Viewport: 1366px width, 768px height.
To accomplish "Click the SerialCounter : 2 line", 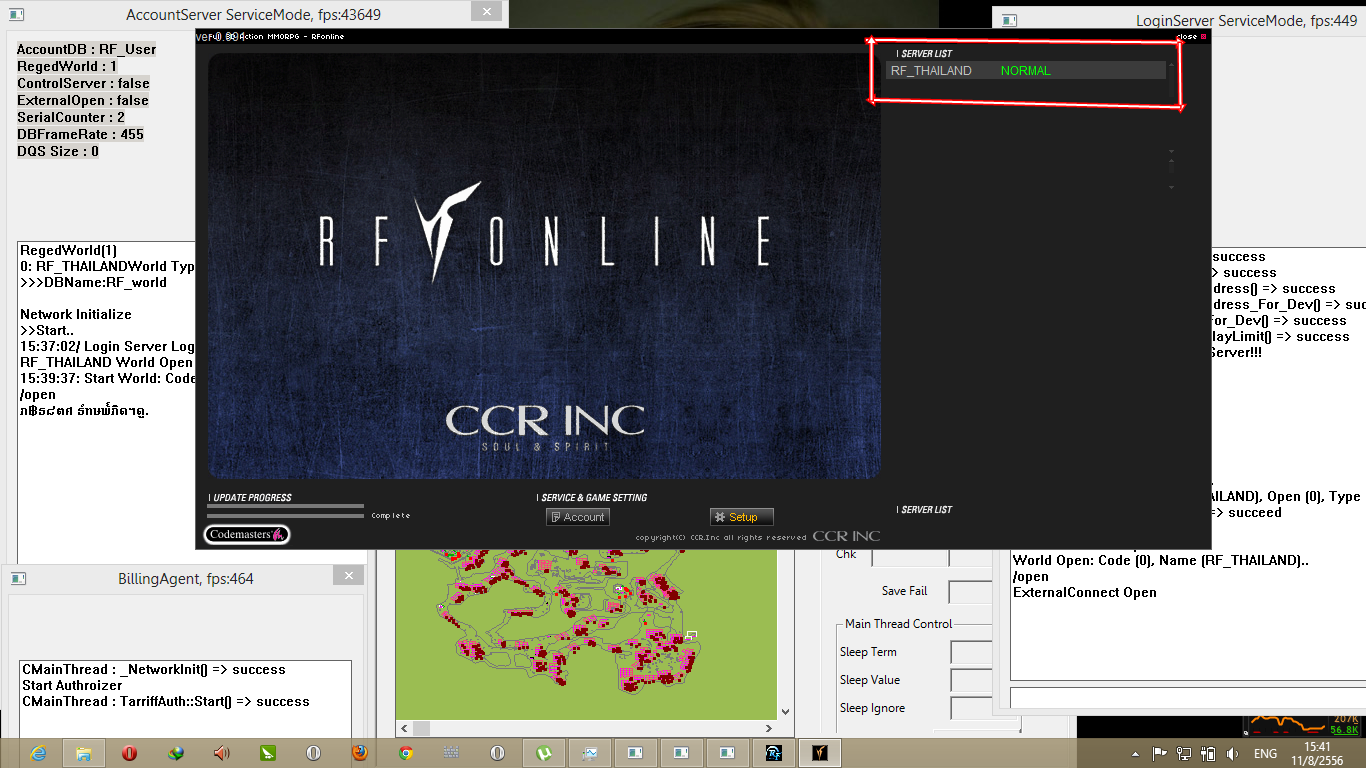I will (71, 117).
